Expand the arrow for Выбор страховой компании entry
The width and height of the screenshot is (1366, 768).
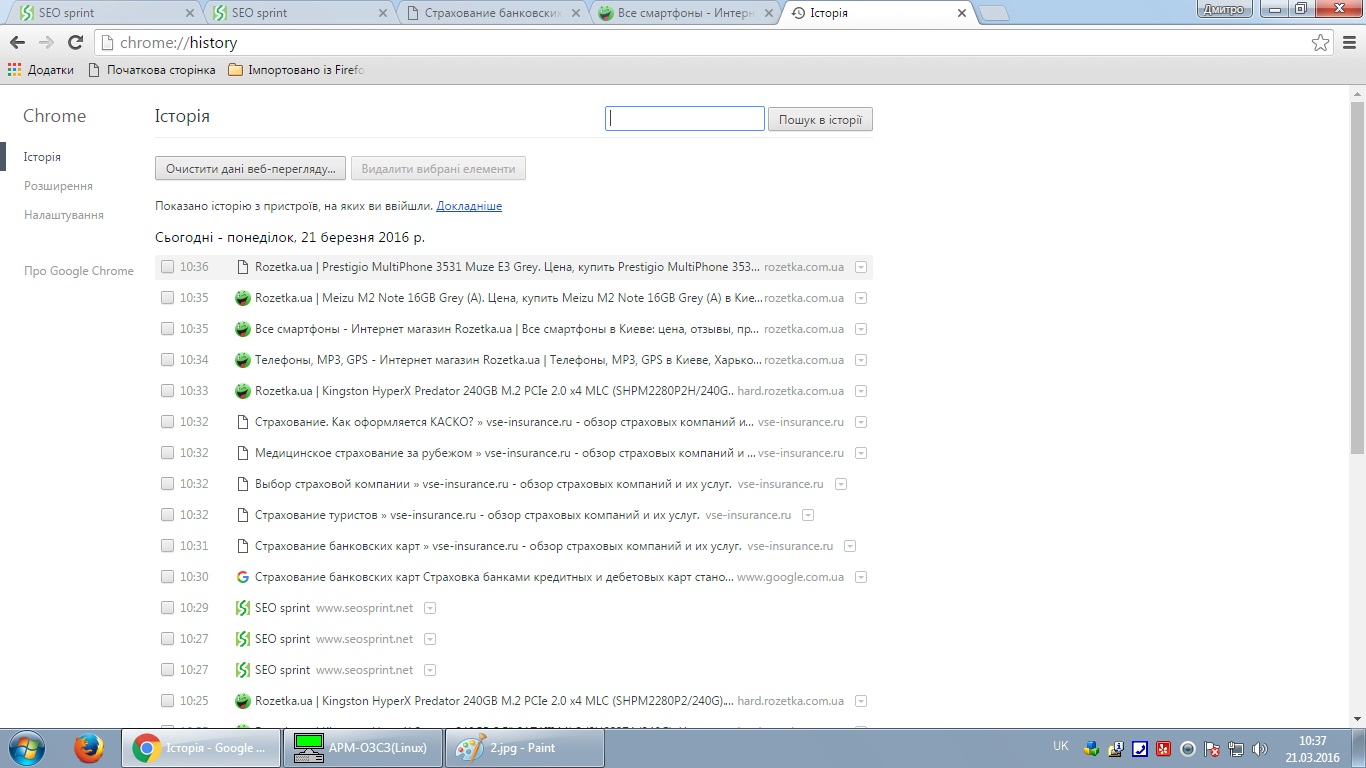point(841,484)
